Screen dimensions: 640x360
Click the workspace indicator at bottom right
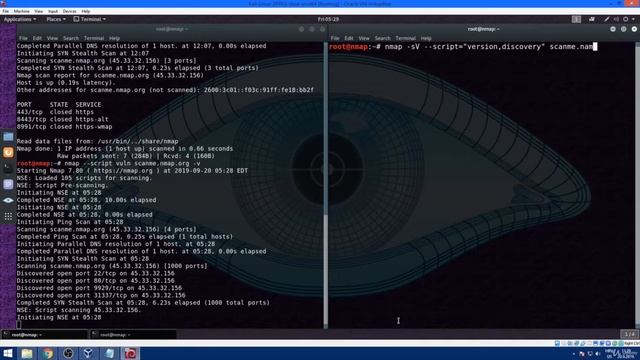click(630, 334)
